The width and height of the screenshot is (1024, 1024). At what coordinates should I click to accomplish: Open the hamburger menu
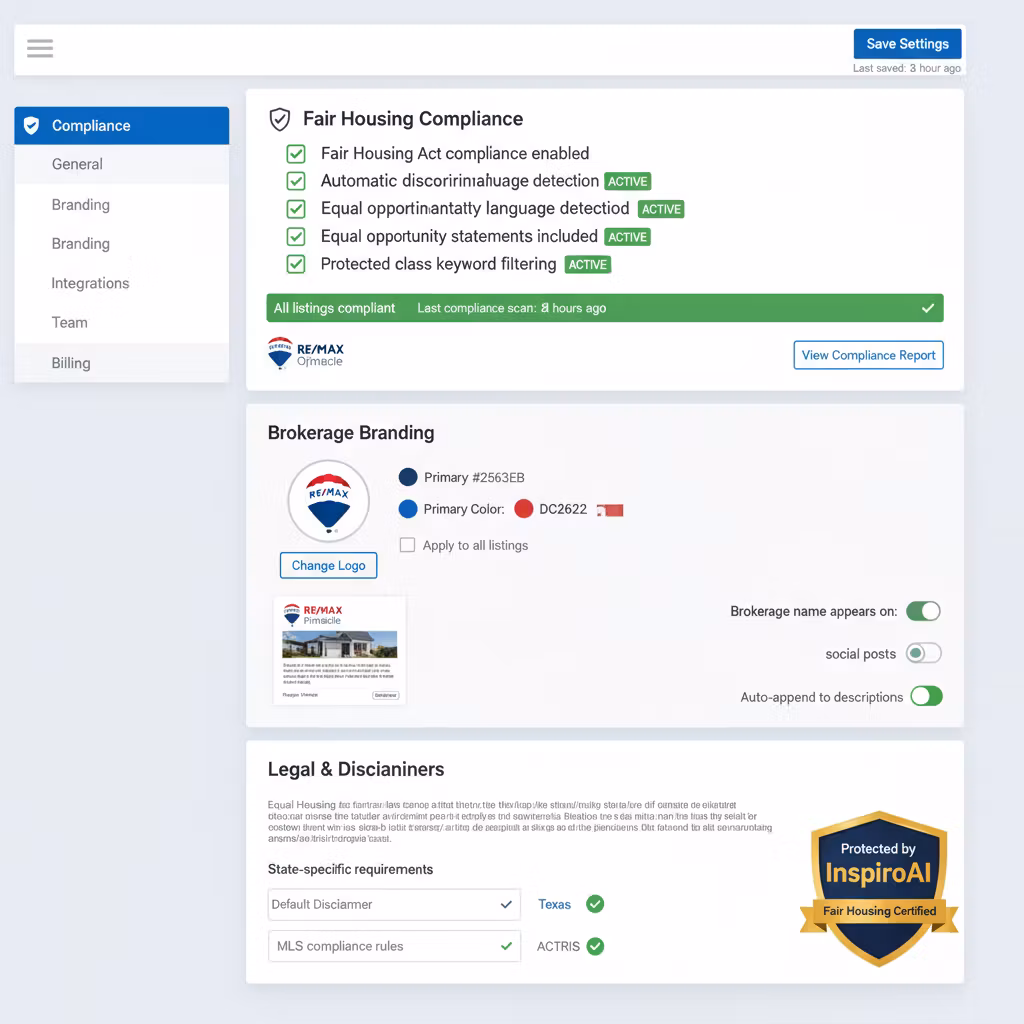coord(40,48)
